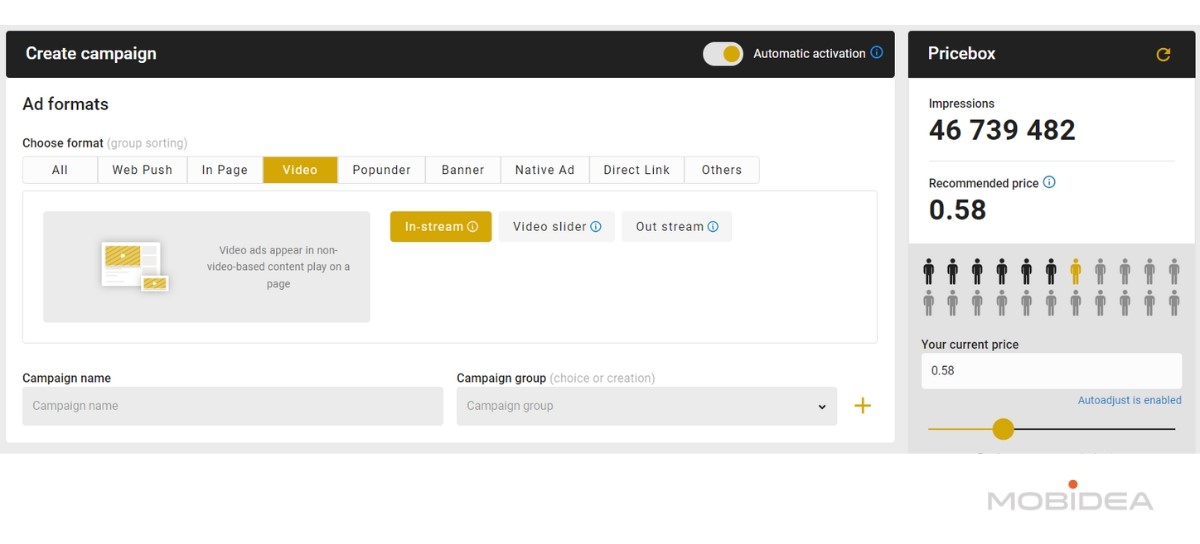The height and width of the screenshot is (544, 1200).
Task: Click the info icon on Video slider
Action: [596, 227]
